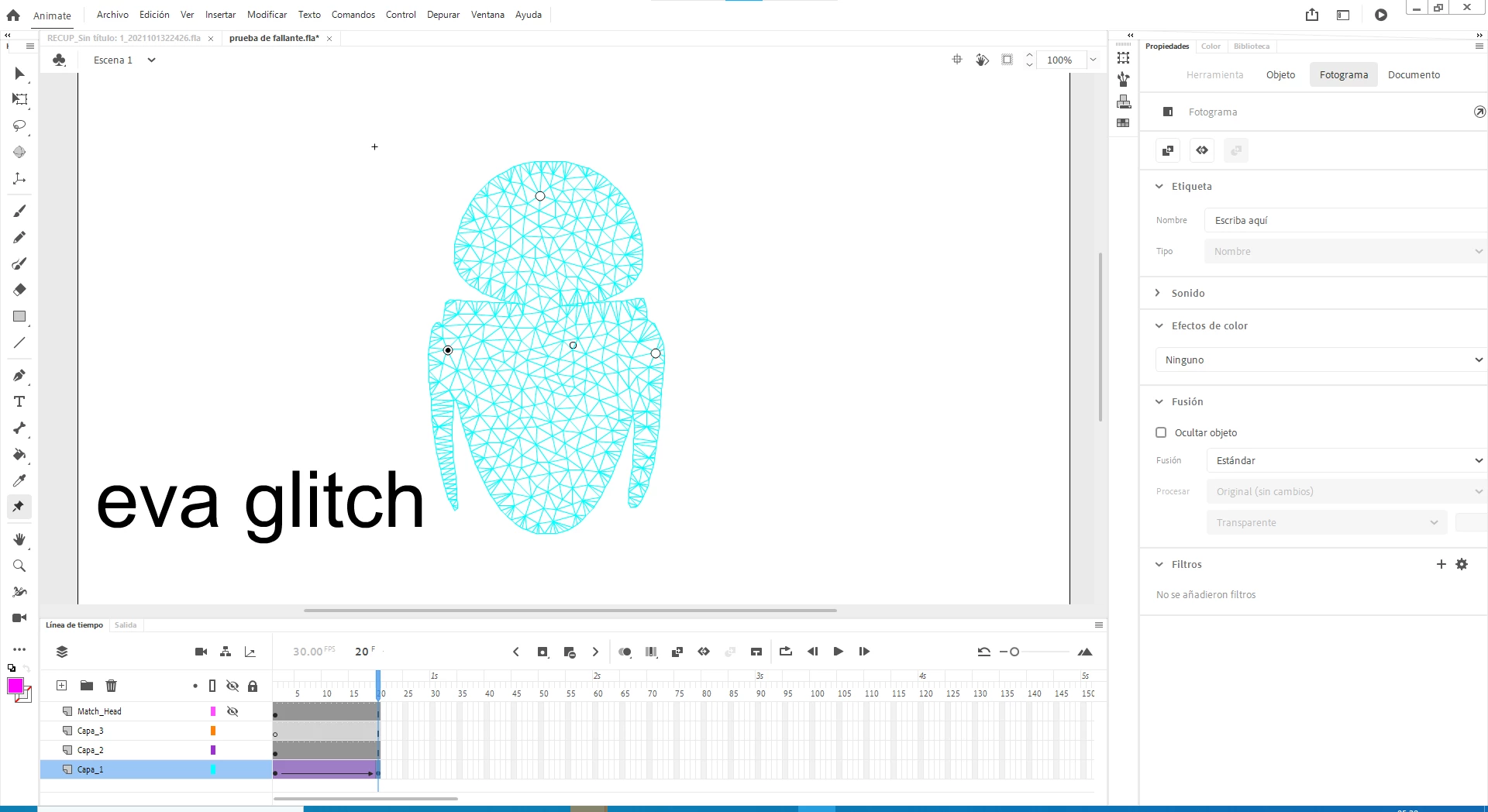Toggle loop playback button
1488x812 pixels.
[x=786, y=652]
